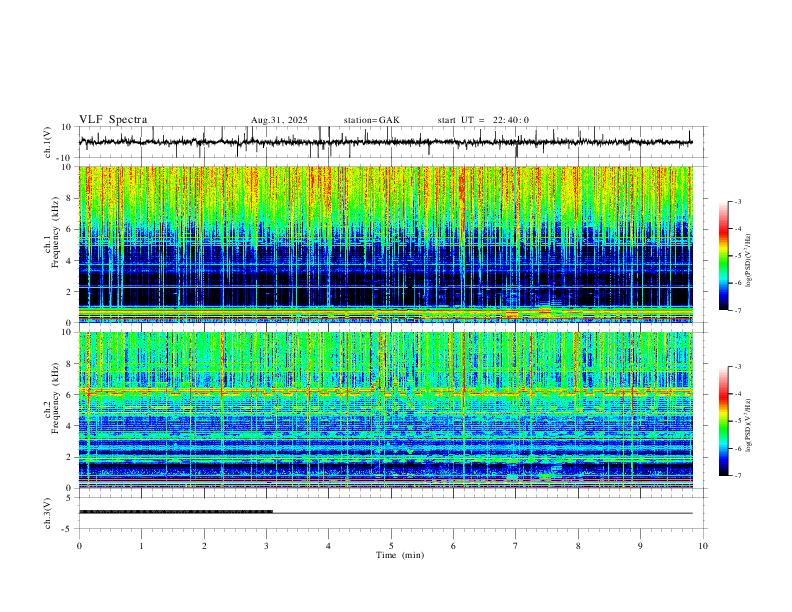Click the "8" kHz tick on ch.1 frequency axis
The height and width of the screenshot is (612, 792).
tap(70, 198)
